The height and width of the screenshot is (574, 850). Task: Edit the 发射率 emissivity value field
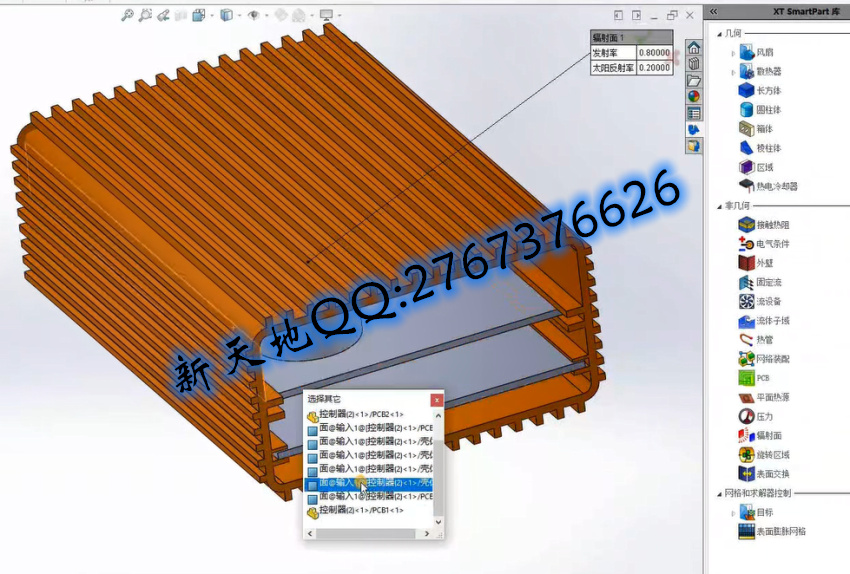coord(654,53)
